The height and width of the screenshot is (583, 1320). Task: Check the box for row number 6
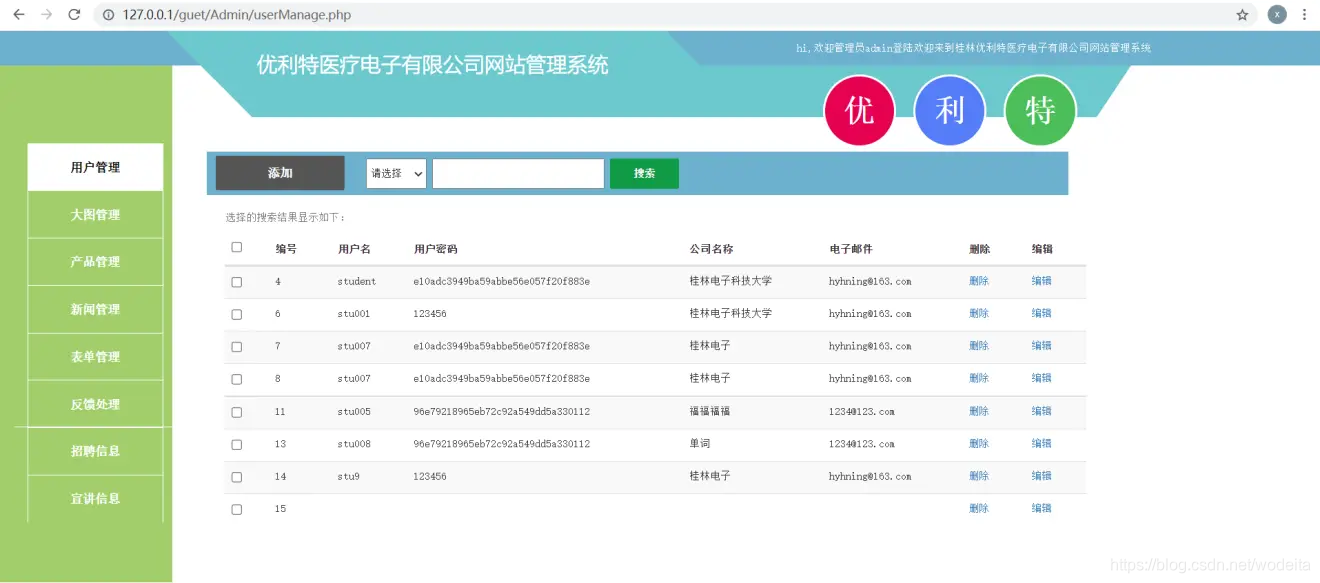tap(237, 315)
